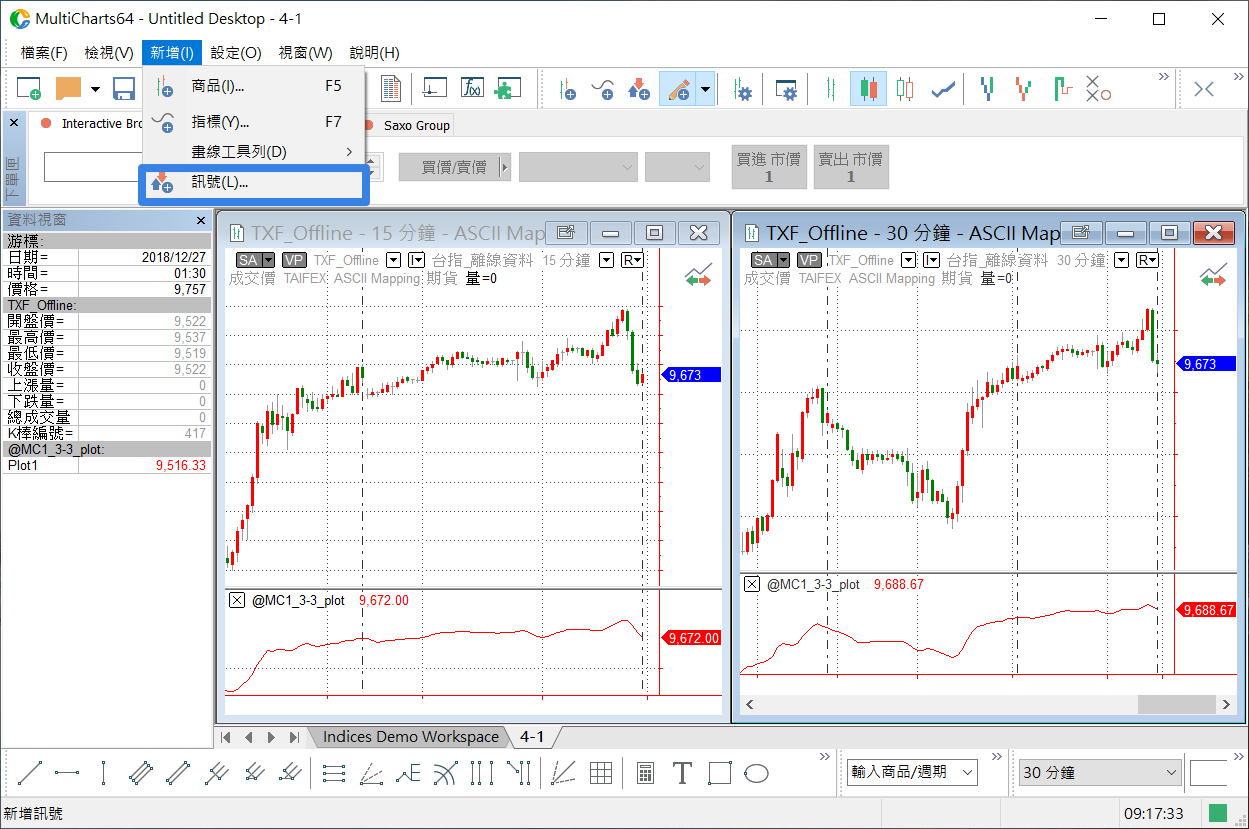Close the 資料視窗 data window panel
This screenshot has height=829, width=1249.
pyautogui.click(x=200, y=220)
